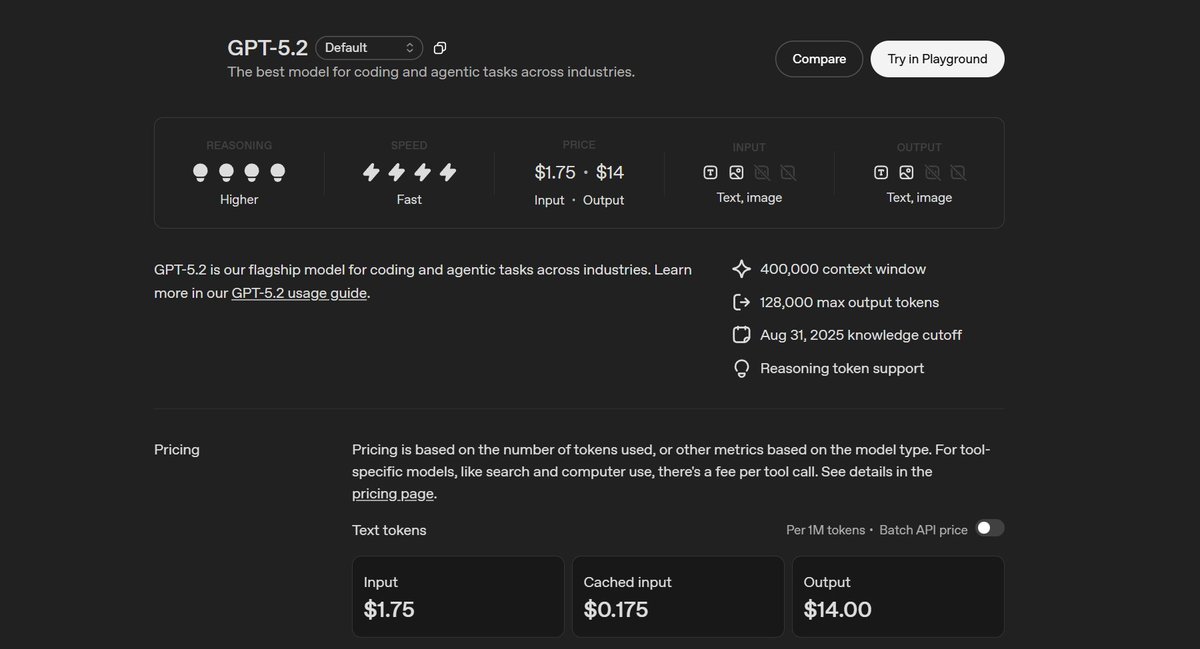Screen dimensions: 1200x649
Task: Click the text icon under INPUT
Action: pos(711,172)
